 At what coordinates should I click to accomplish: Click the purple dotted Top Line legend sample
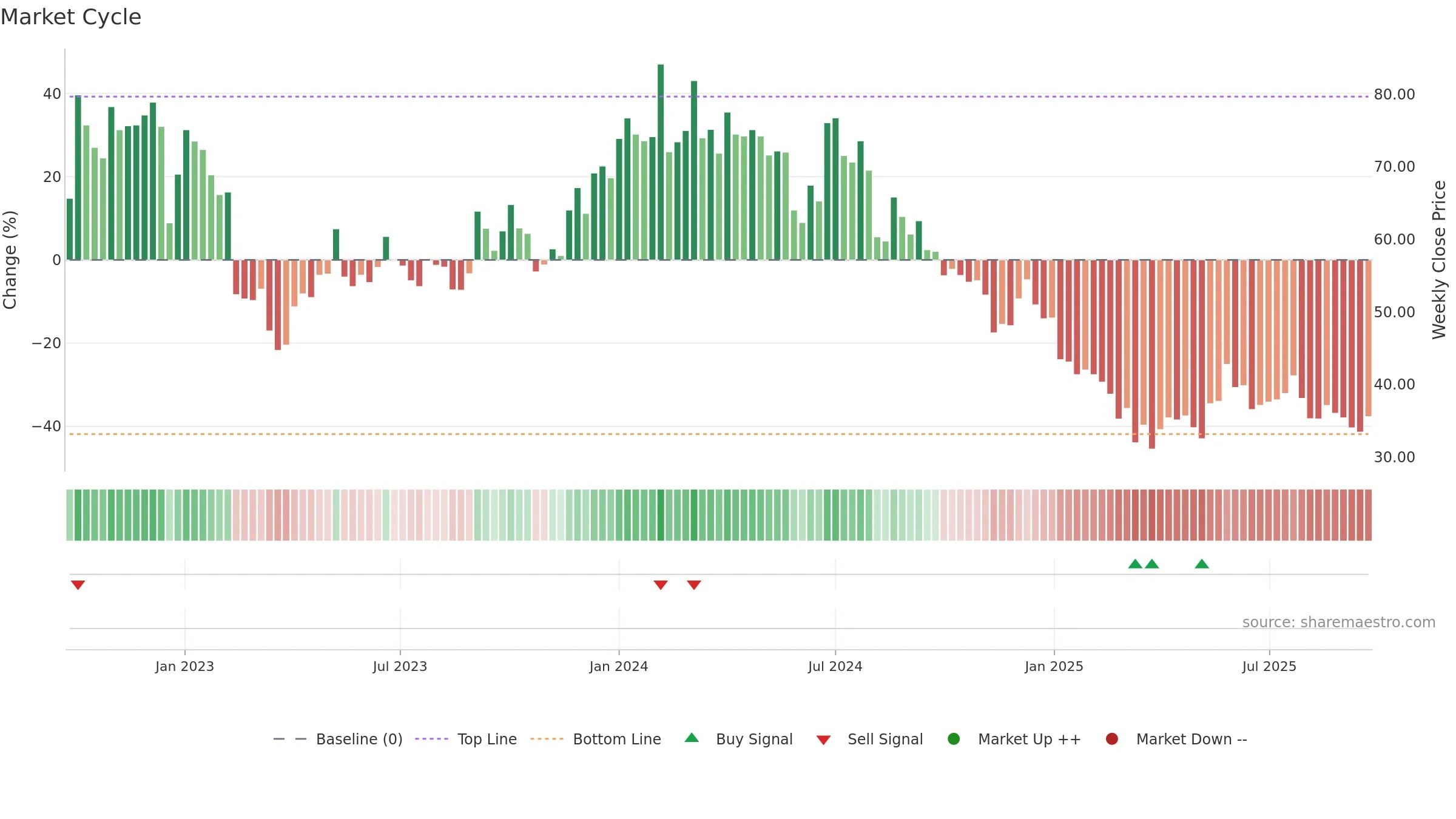(431, 739)
